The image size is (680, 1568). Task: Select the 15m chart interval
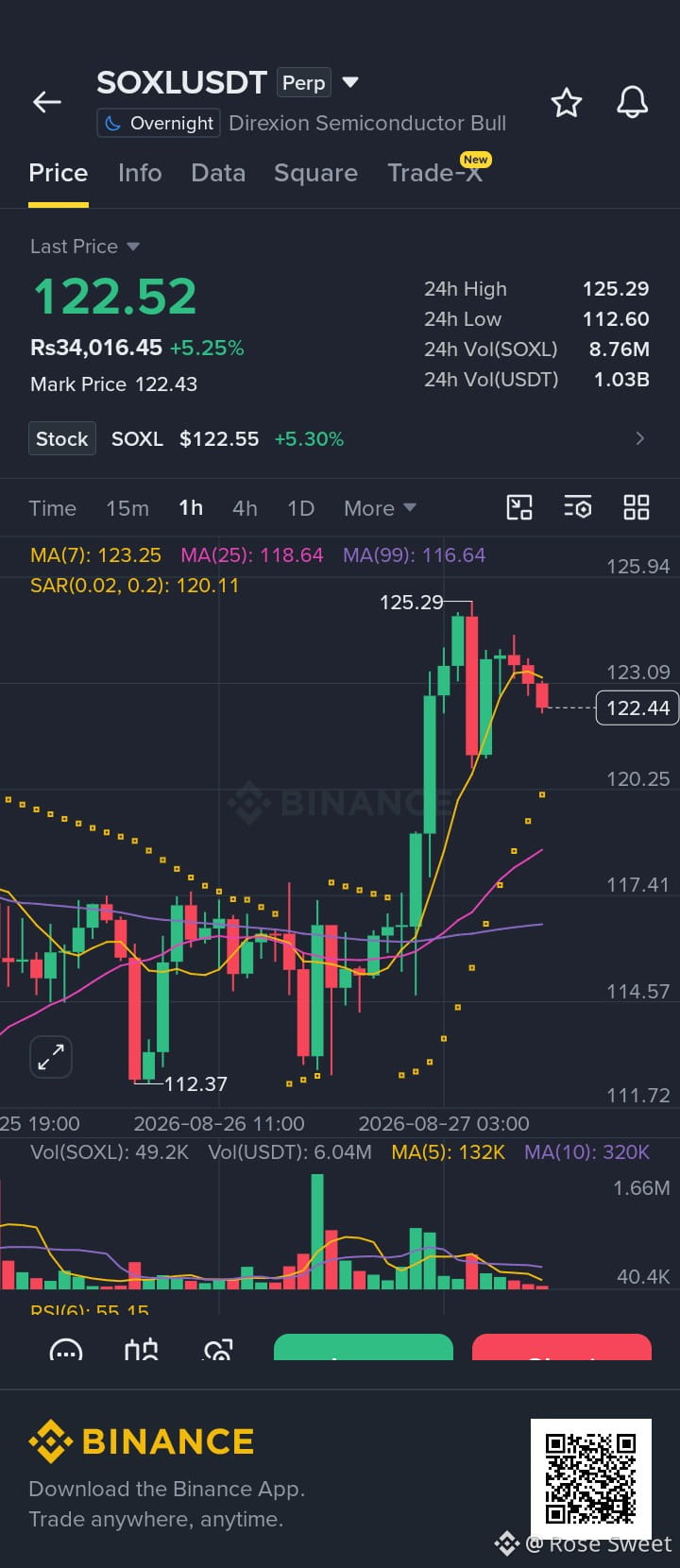pyautogui.click(x=127, y=508)
